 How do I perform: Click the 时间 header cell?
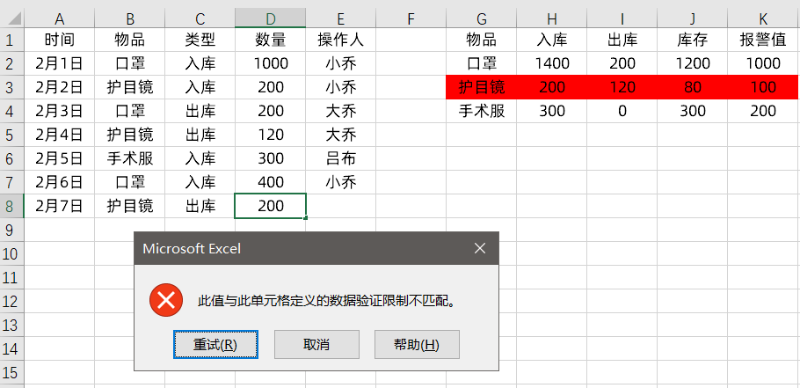[x=59, y=40]
